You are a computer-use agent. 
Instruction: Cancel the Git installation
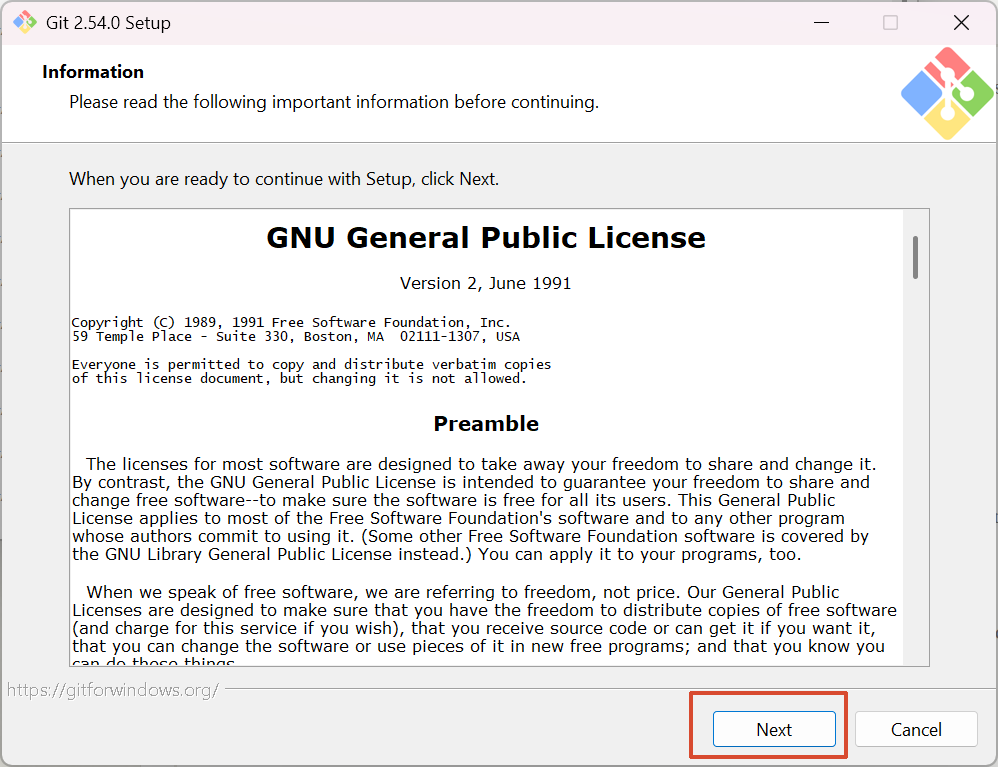click(916, 729)
